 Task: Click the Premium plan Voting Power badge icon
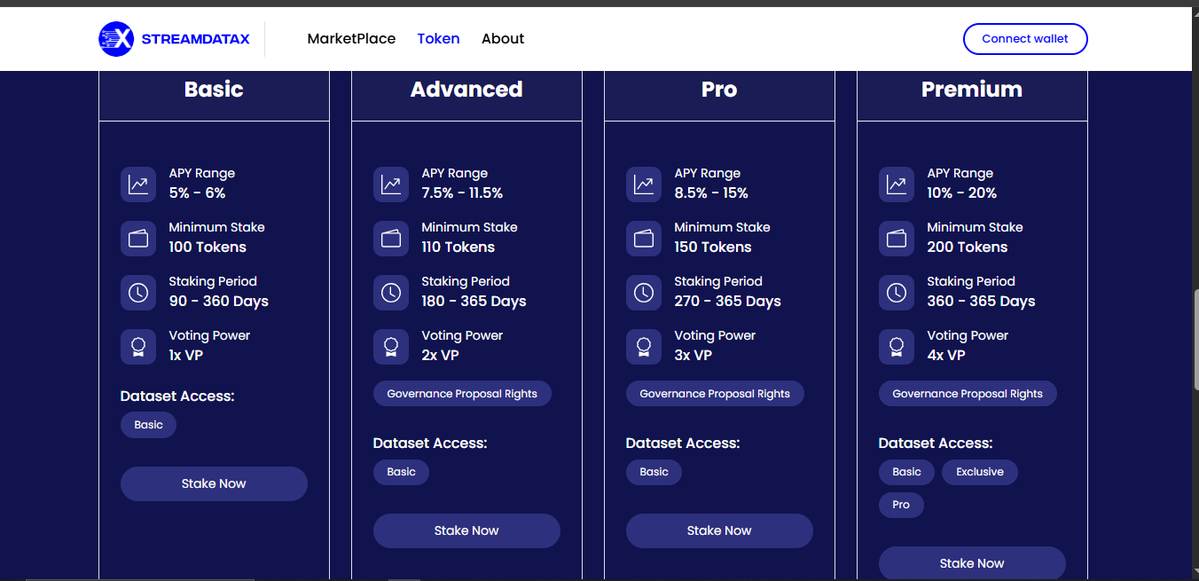tap(896, 347)
